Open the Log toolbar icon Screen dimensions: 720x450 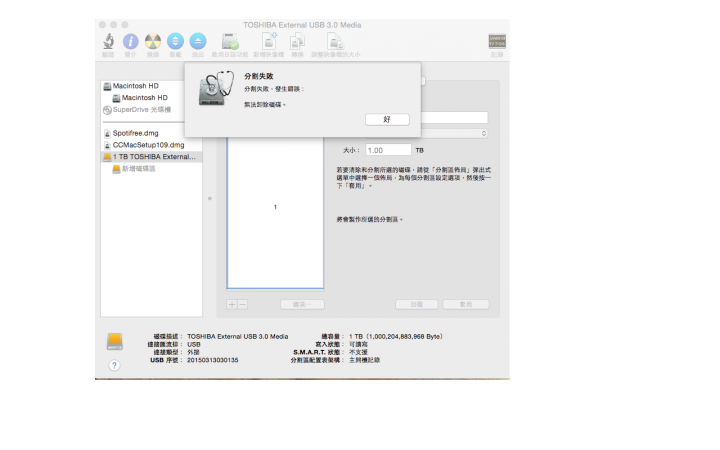coord(497,41)
